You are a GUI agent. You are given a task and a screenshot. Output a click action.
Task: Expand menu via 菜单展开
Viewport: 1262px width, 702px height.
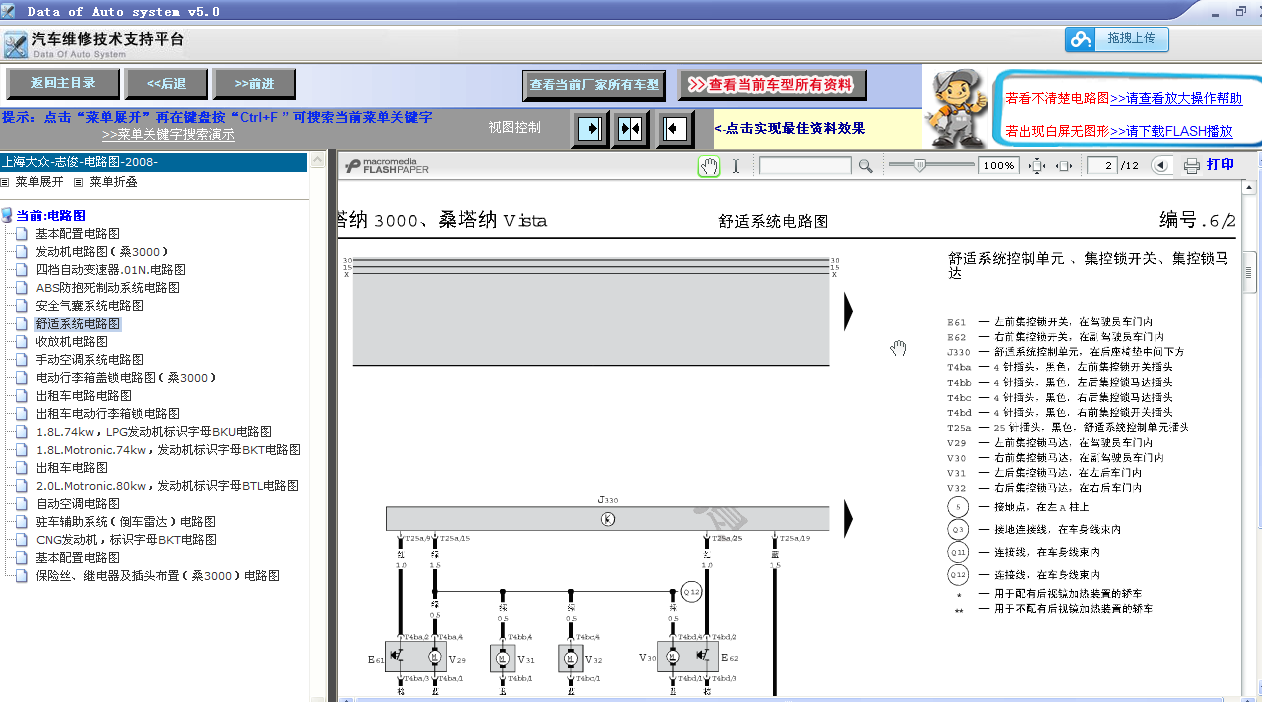39,182
